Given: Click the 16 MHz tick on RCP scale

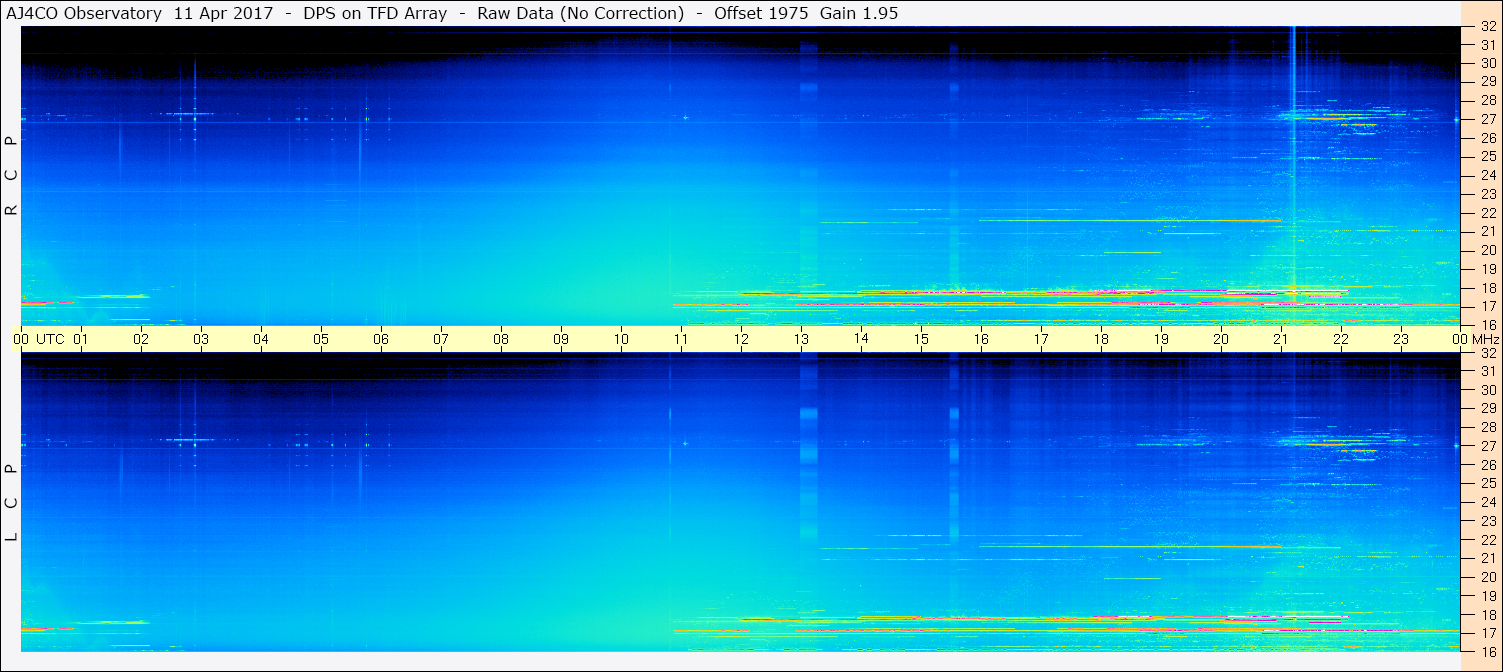Looking at the screenshot, I should [x=1487, y=325].
